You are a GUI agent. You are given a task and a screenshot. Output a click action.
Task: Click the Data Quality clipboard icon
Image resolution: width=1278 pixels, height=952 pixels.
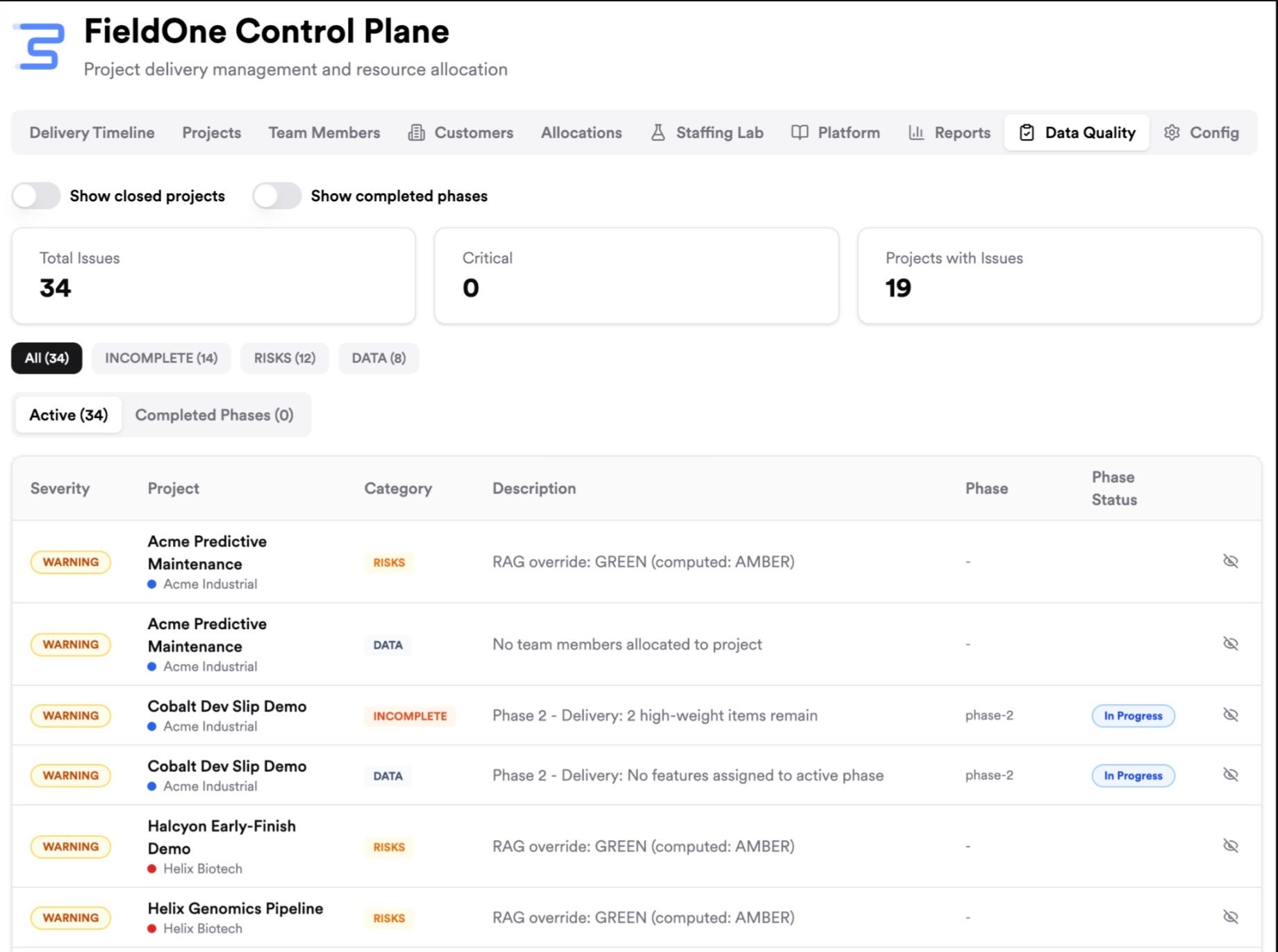click(1027, 133)
